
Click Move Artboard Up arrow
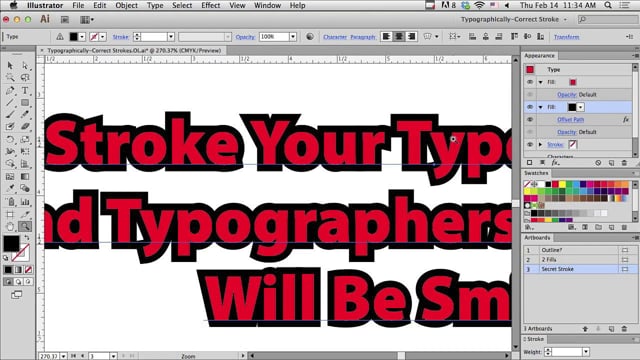click(x=585, y=329)
